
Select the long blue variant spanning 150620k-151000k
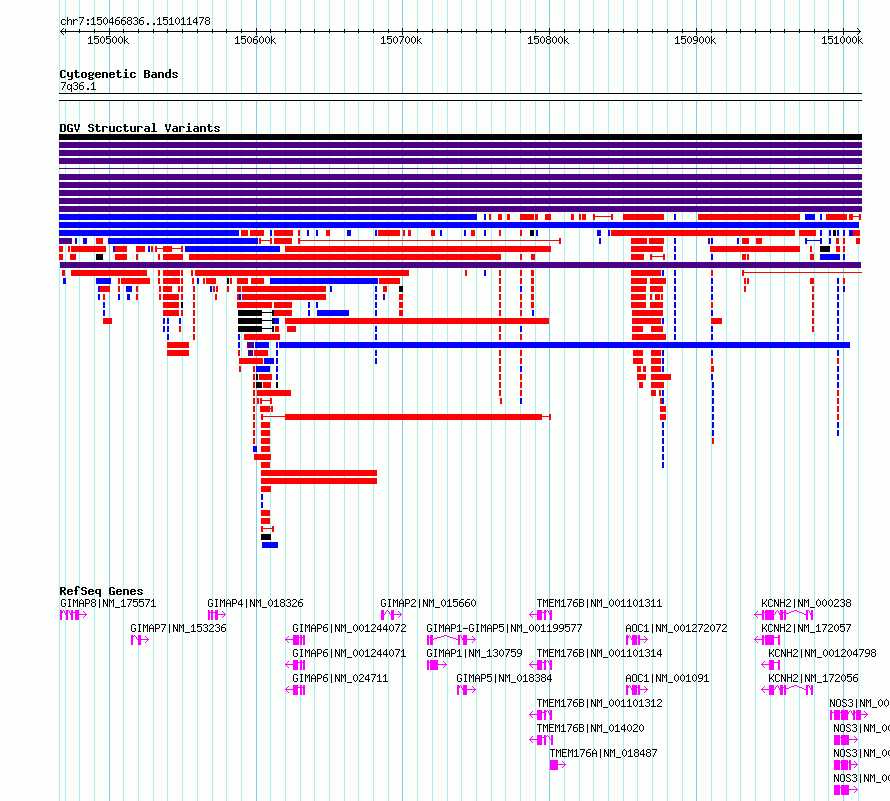click(564, 345)
